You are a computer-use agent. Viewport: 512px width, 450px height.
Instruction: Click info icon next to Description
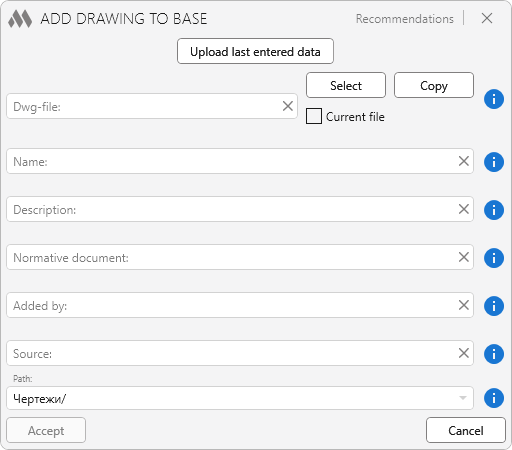point(494,210)
